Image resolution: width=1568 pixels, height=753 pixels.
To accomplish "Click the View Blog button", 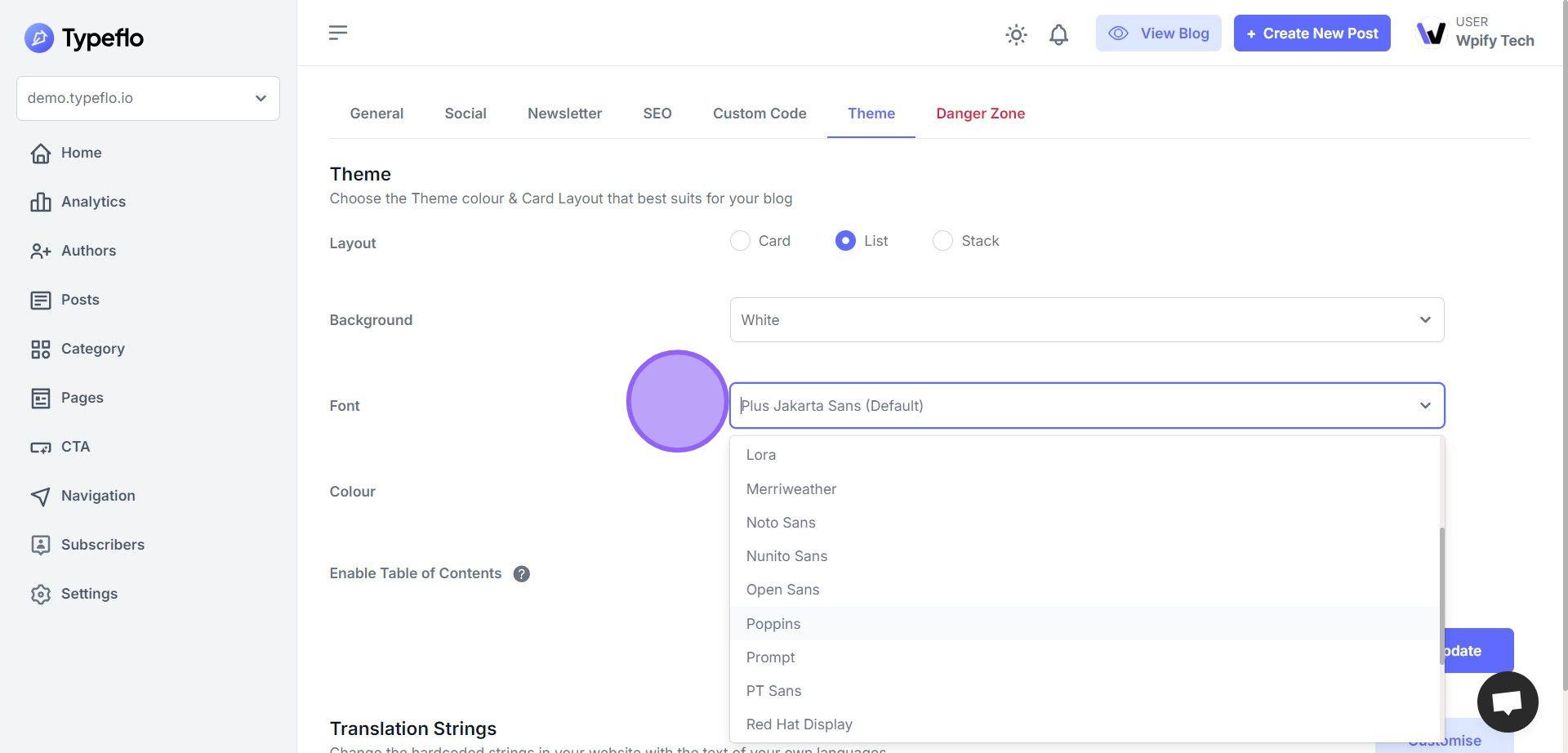I will click(x=1158, y=33).
